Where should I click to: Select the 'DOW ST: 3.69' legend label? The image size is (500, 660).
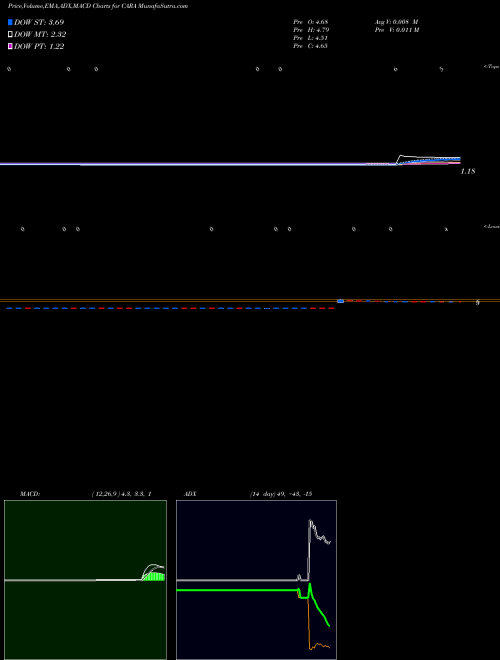pos(39,22)
